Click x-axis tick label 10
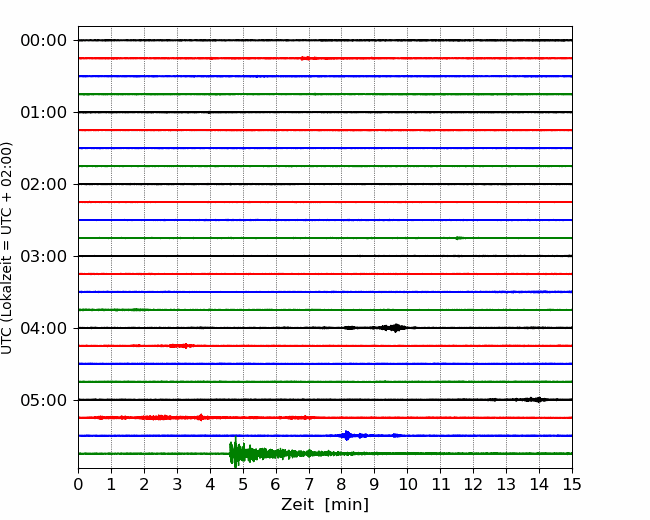Image resolution: width=650 pixels, height=520 pixels. point(408,484)
